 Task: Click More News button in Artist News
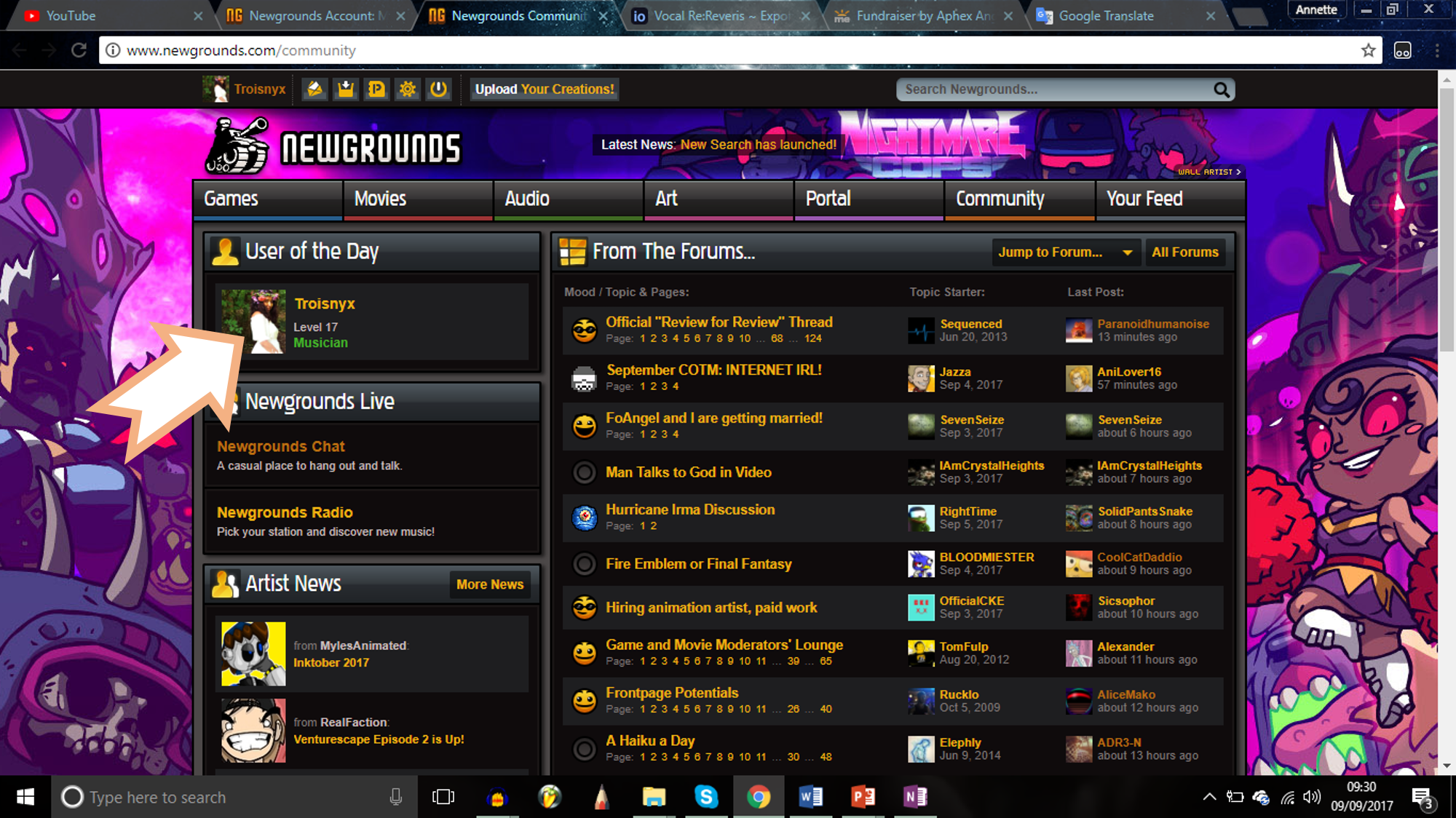(490, 584)
